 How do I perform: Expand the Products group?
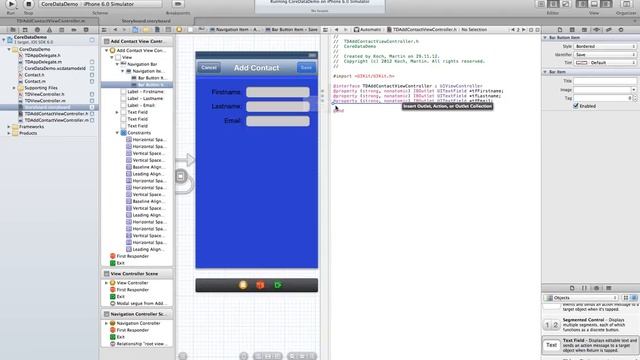9,133
